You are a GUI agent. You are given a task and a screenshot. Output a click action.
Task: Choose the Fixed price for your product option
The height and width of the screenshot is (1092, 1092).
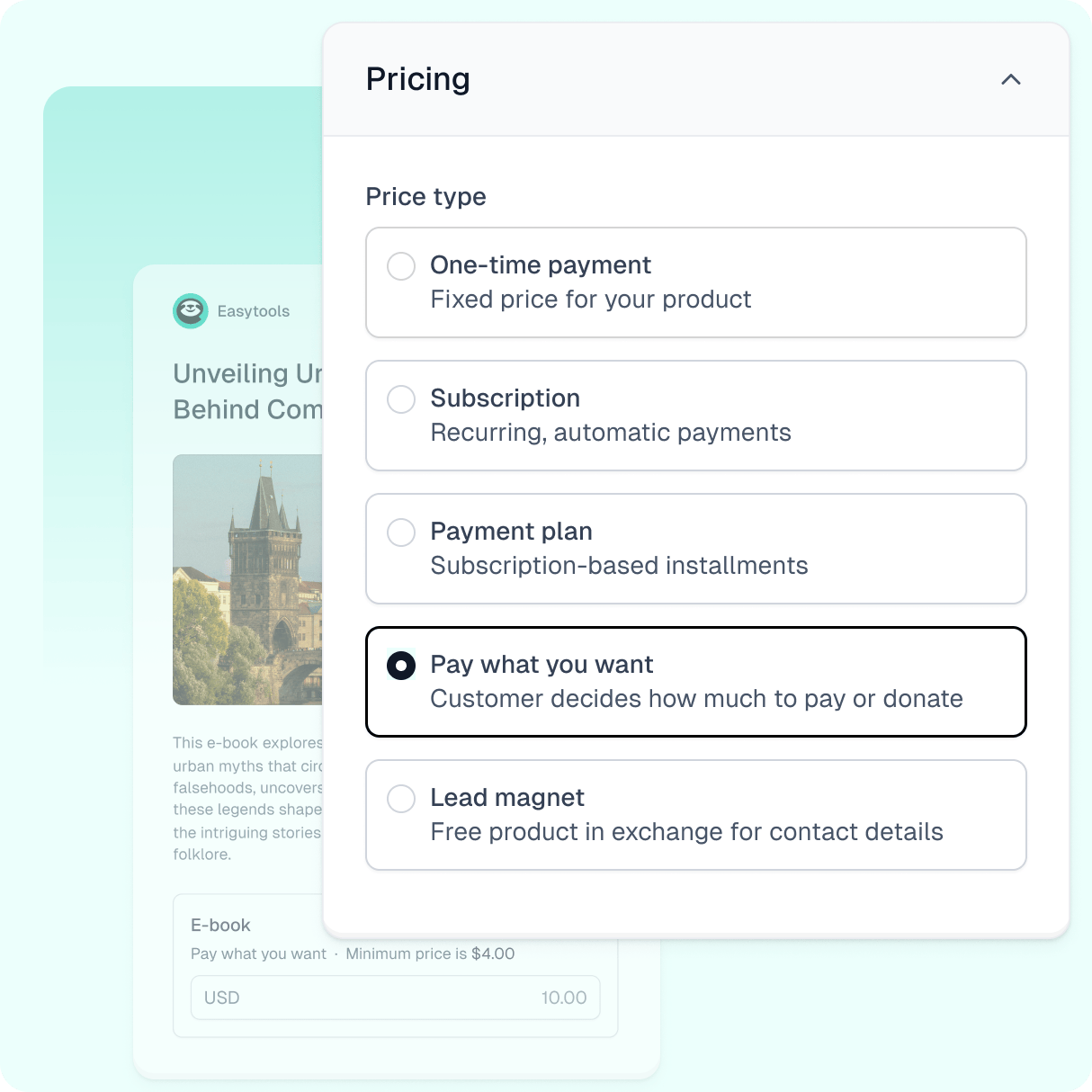(696, 282)
